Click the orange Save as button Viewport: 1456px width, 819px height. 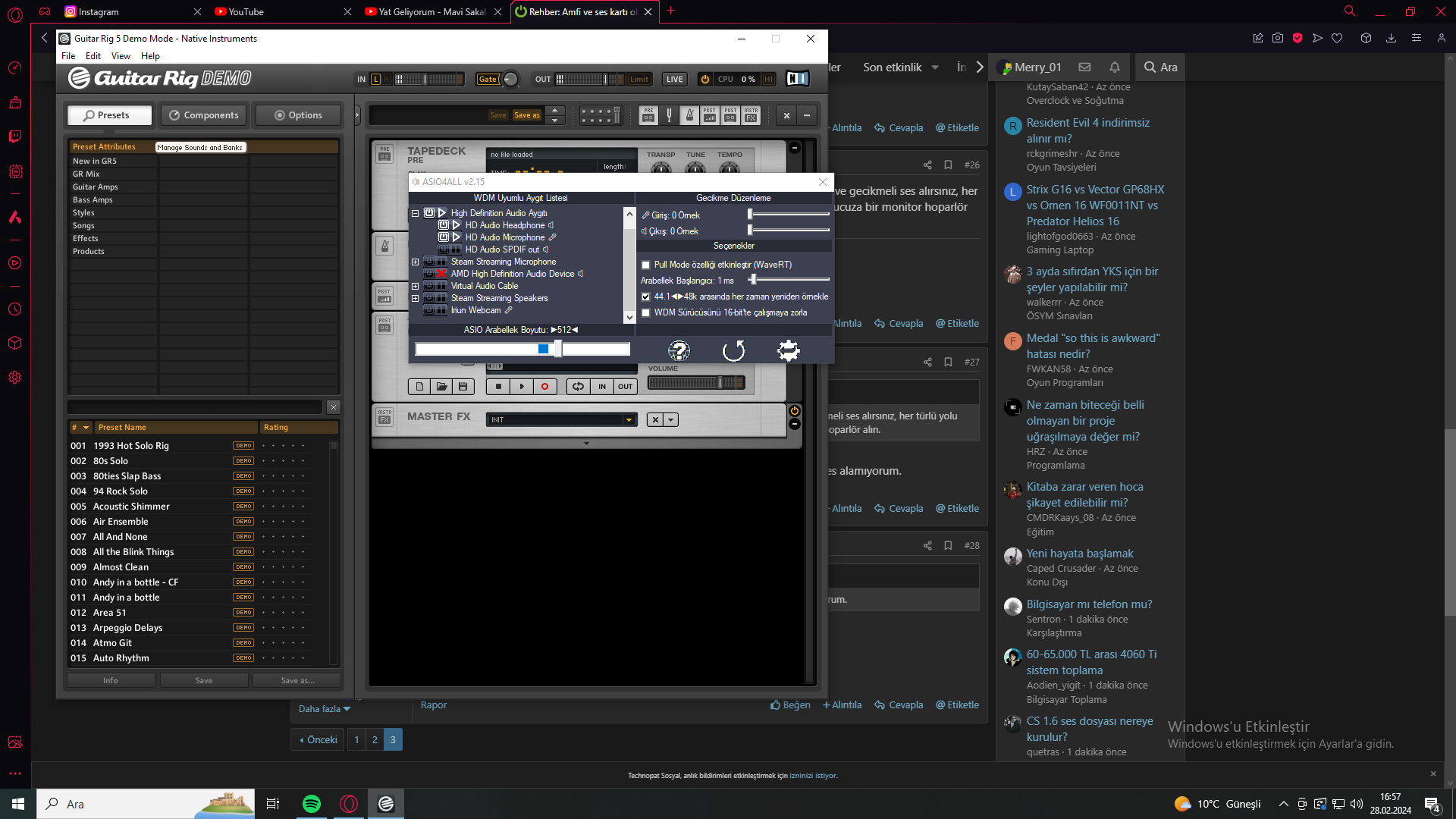point(527,115)
